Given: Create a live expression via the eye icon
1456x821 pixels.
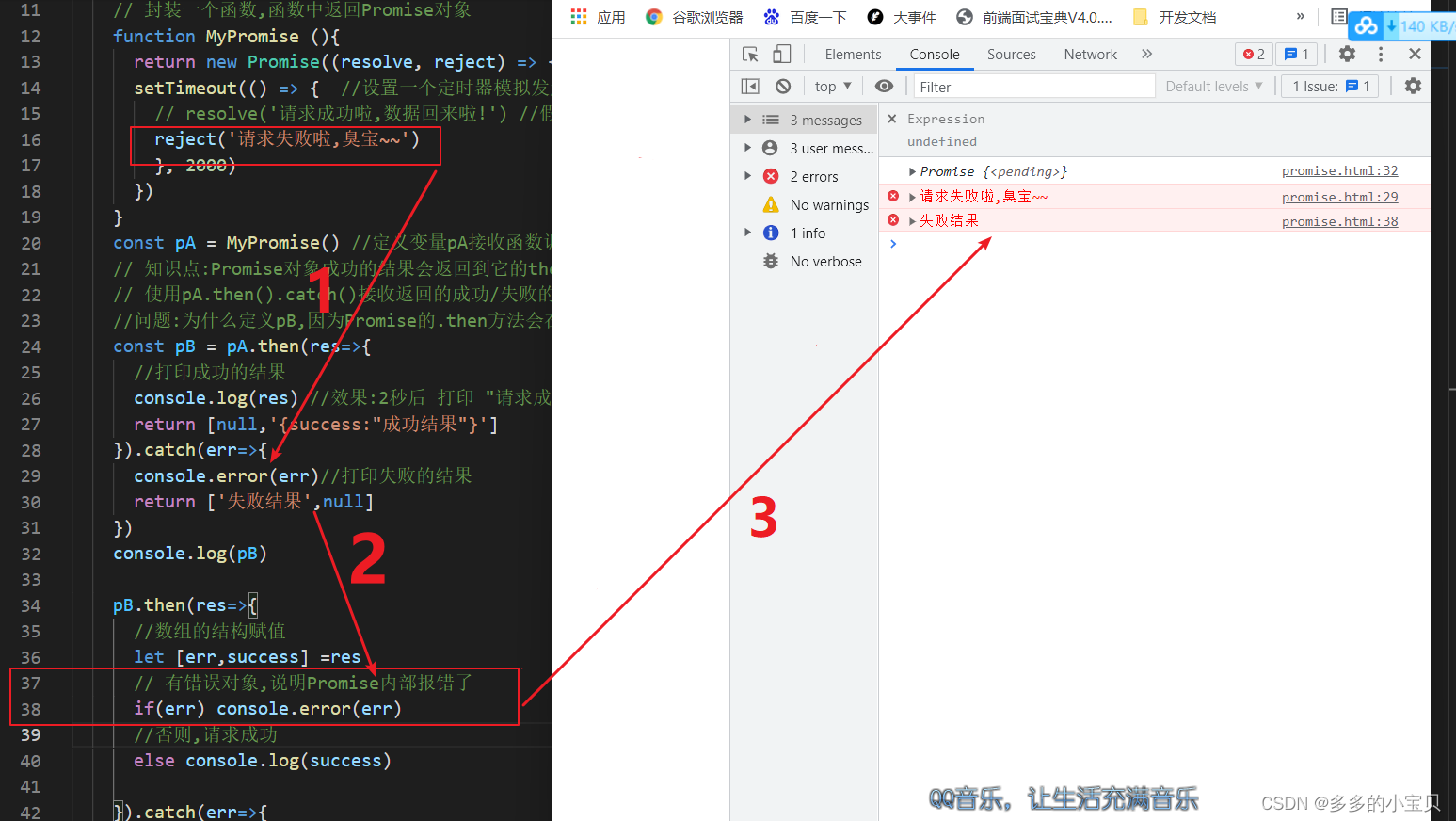Looking at the screenshot, I should click(x=884, y=86).
